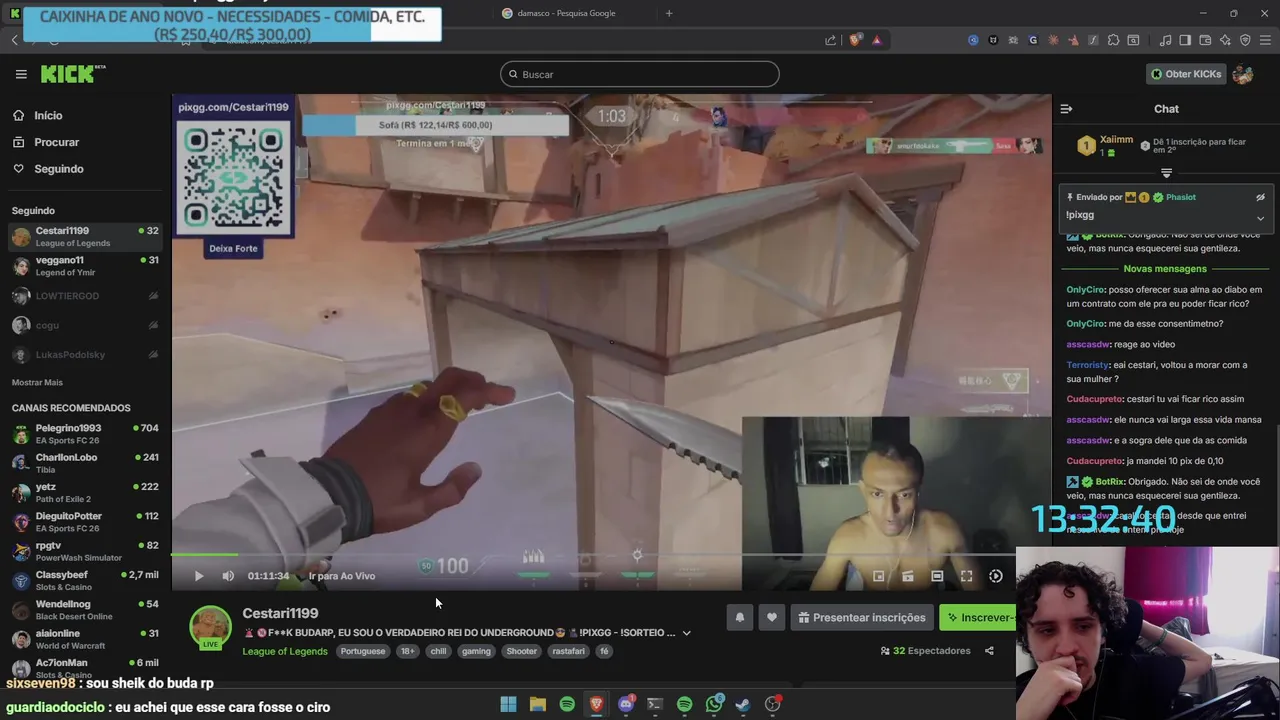Open followed channel Cestari1199 in sidebar

[85, 237]
